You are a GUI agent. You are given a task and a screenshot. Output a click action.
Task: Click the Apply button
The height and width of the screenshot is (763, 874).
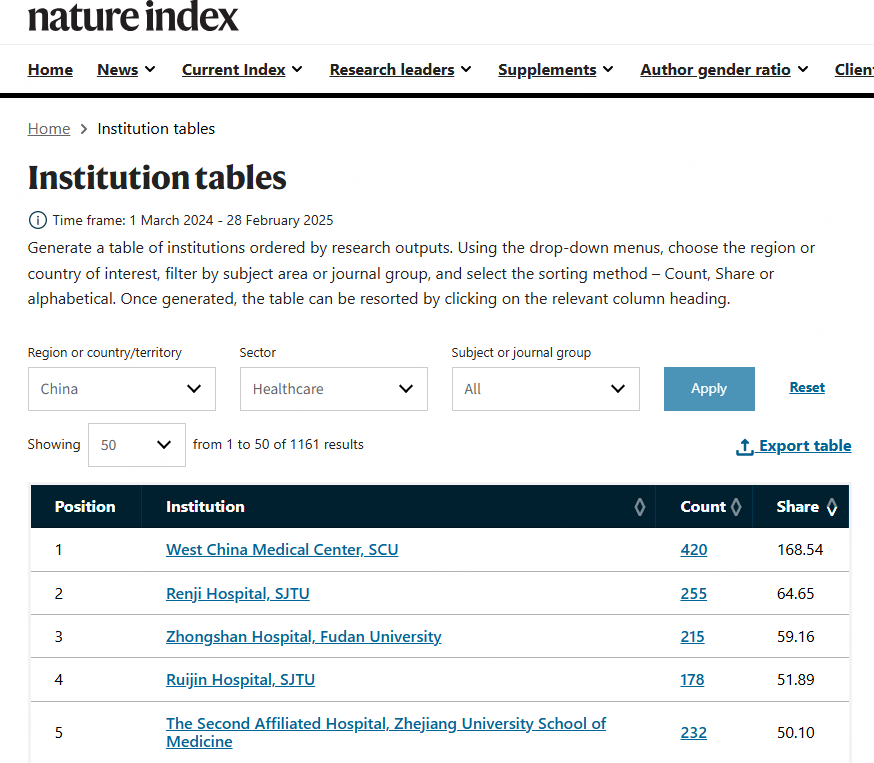[x=709, y=389]
